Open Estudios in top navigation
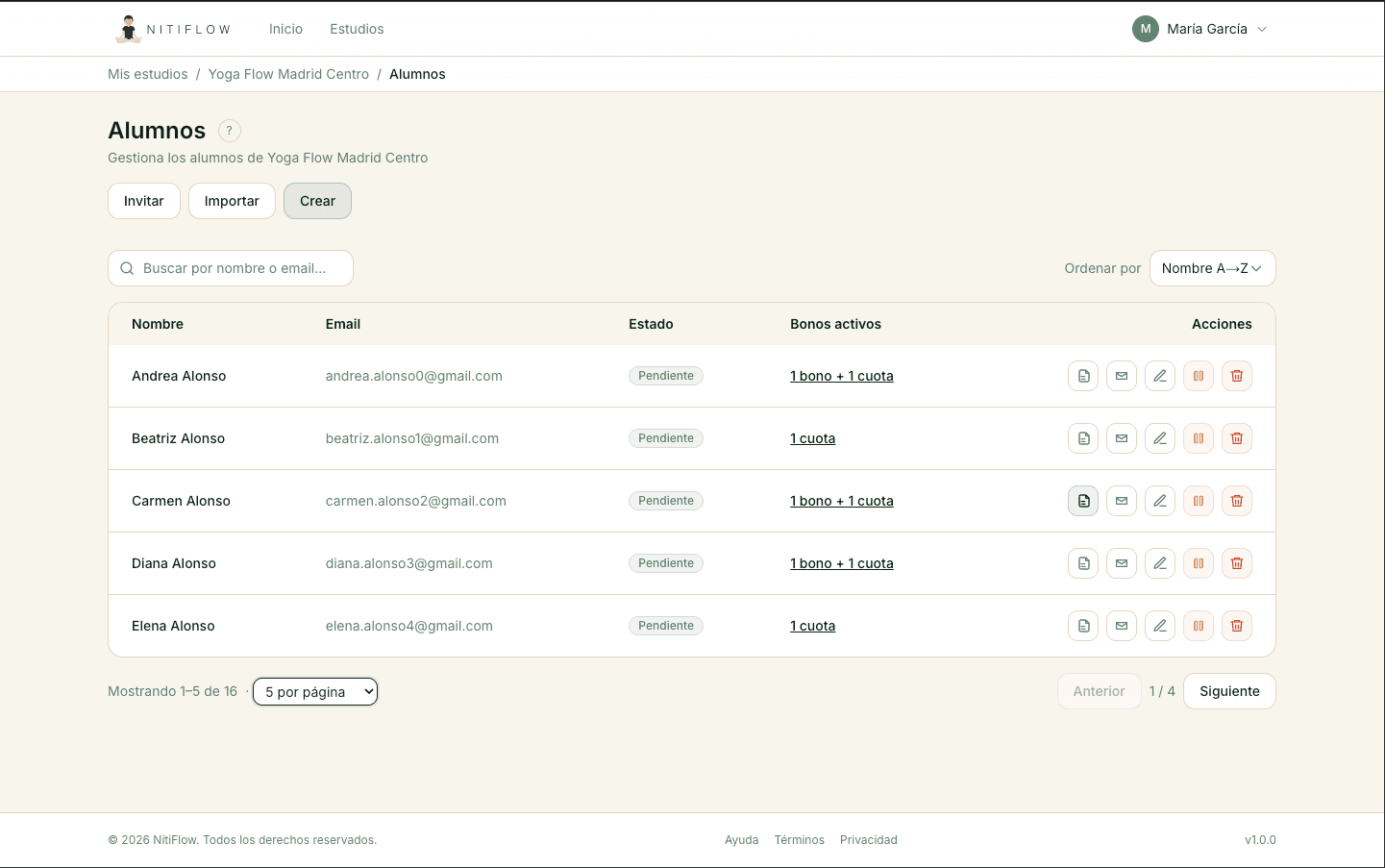This screenshot has height=868, width=1385. 357,29
